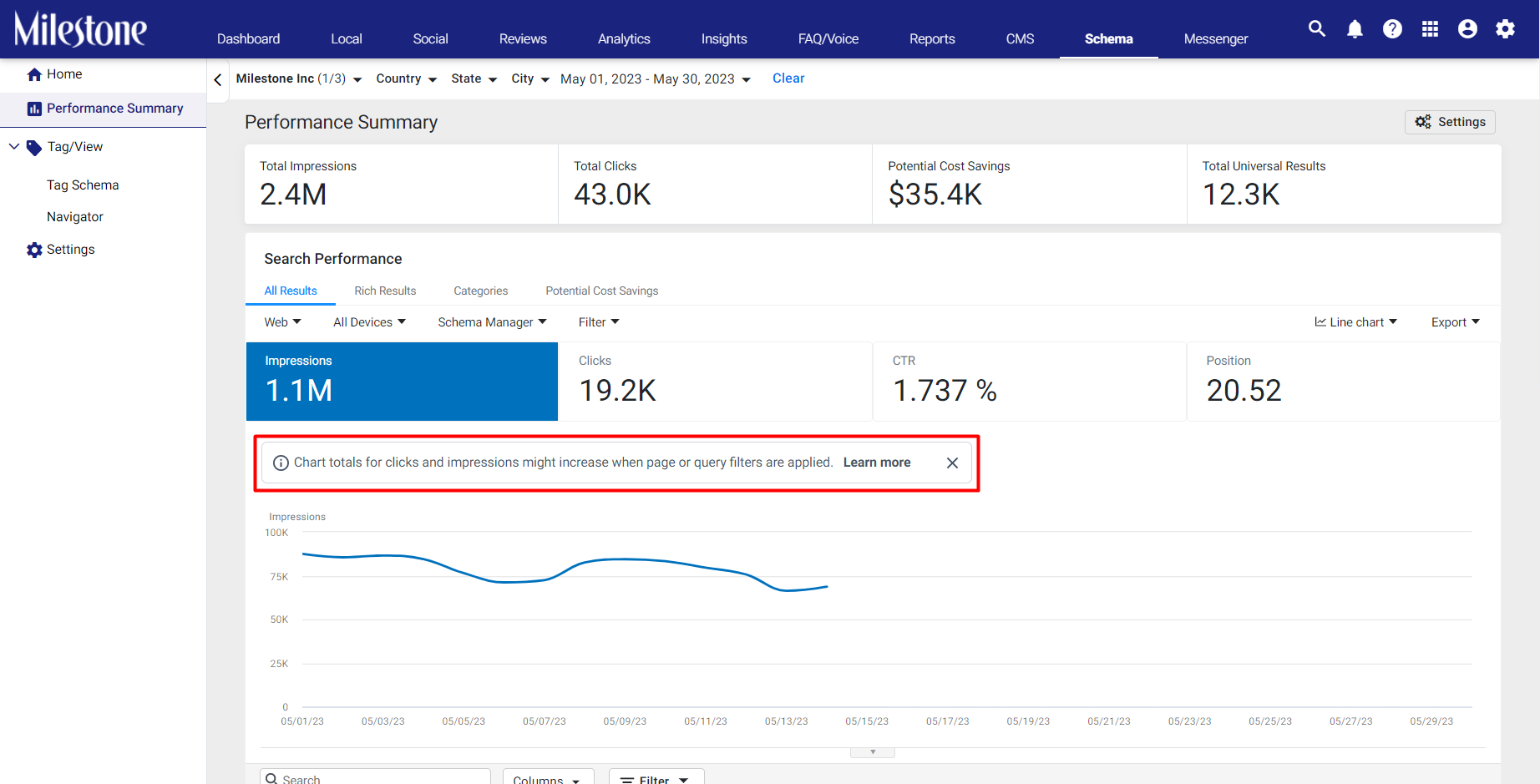Open the All Devices dropdown

tap(369, 322)
